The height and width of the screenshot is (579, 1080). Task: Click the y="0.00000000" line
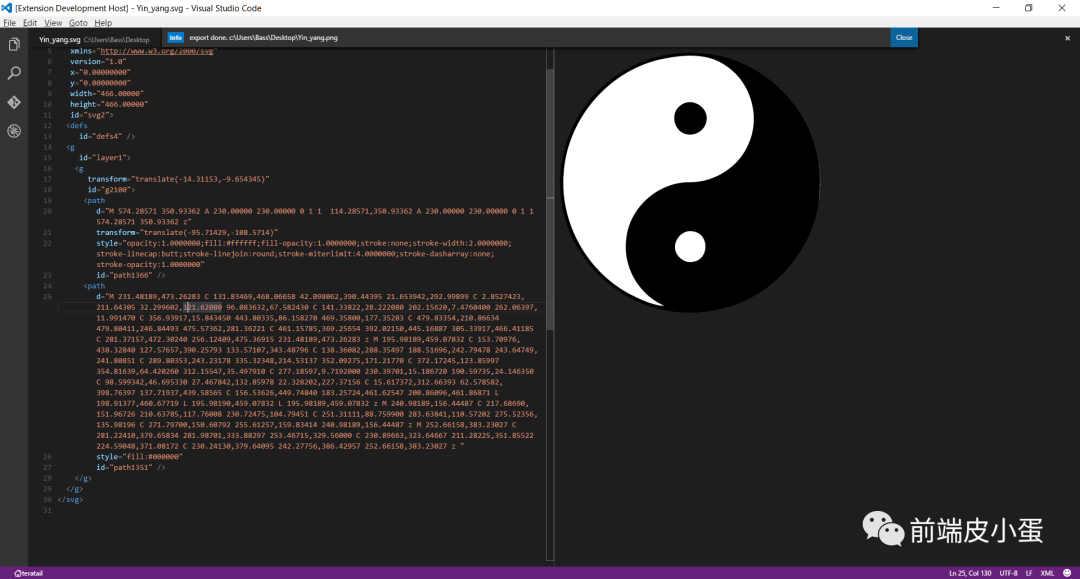(x=100, y=83)
